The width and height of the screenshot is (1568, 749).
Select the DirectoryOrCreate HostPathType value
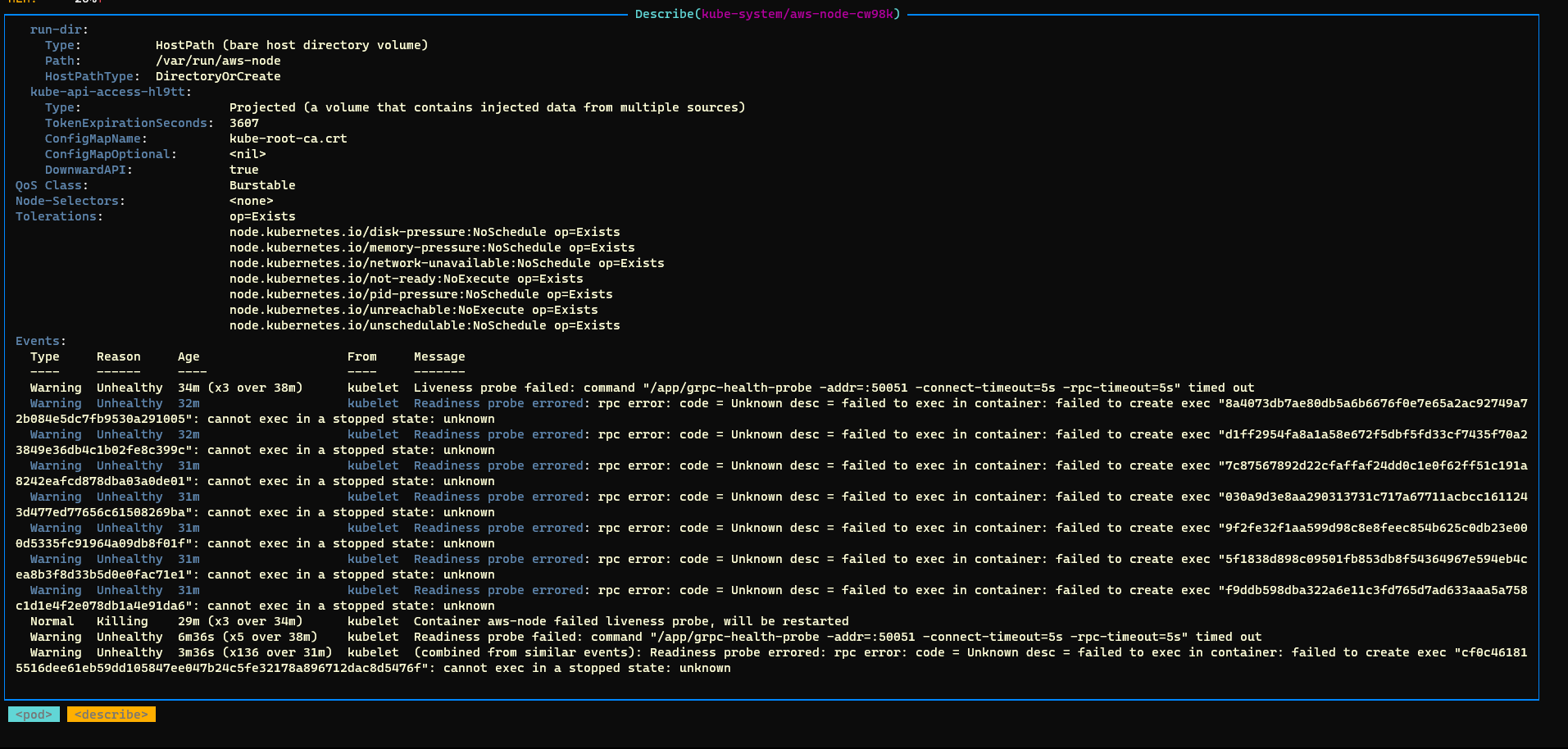pos(218,75)
